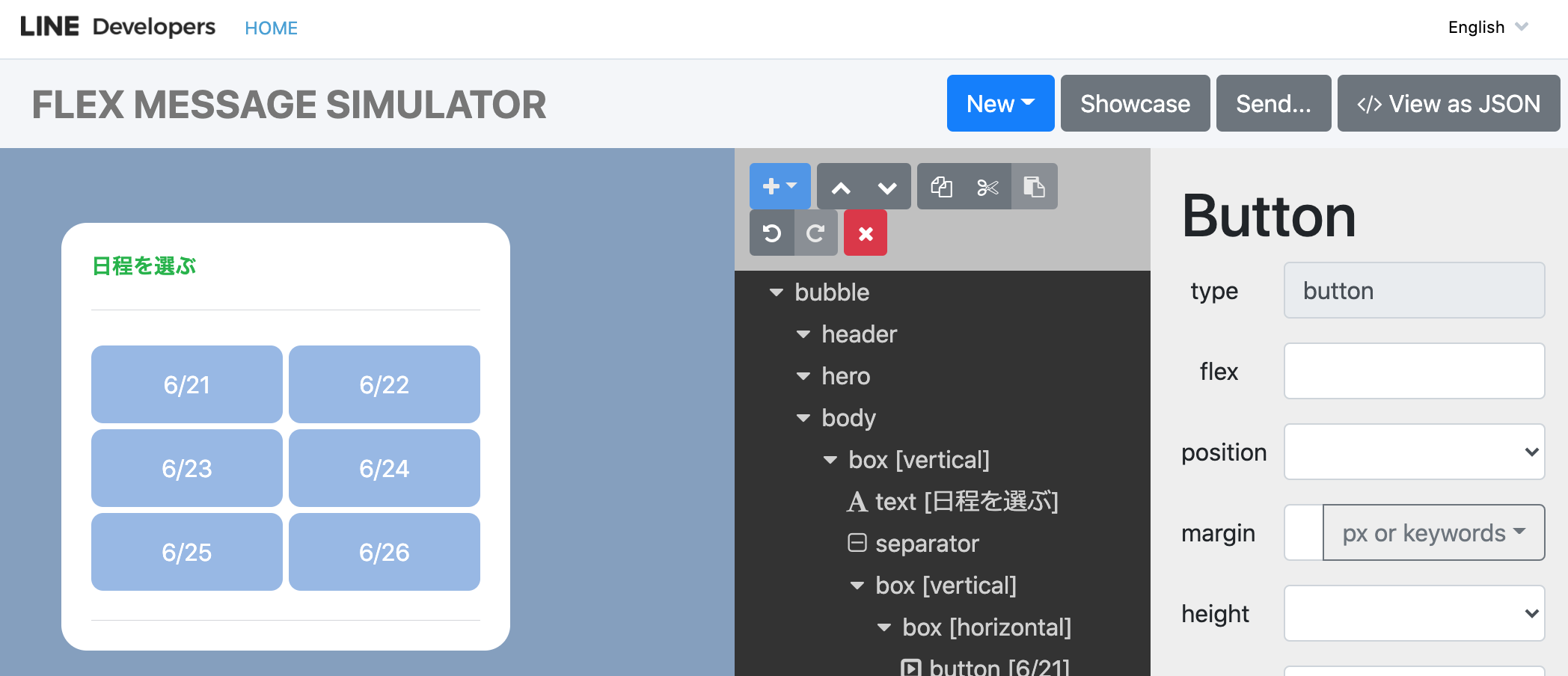Collapse the bubble node in the tree
The width and height of the screenshot is (1568, 676).
pyautogui.click(x=776, y=292)
